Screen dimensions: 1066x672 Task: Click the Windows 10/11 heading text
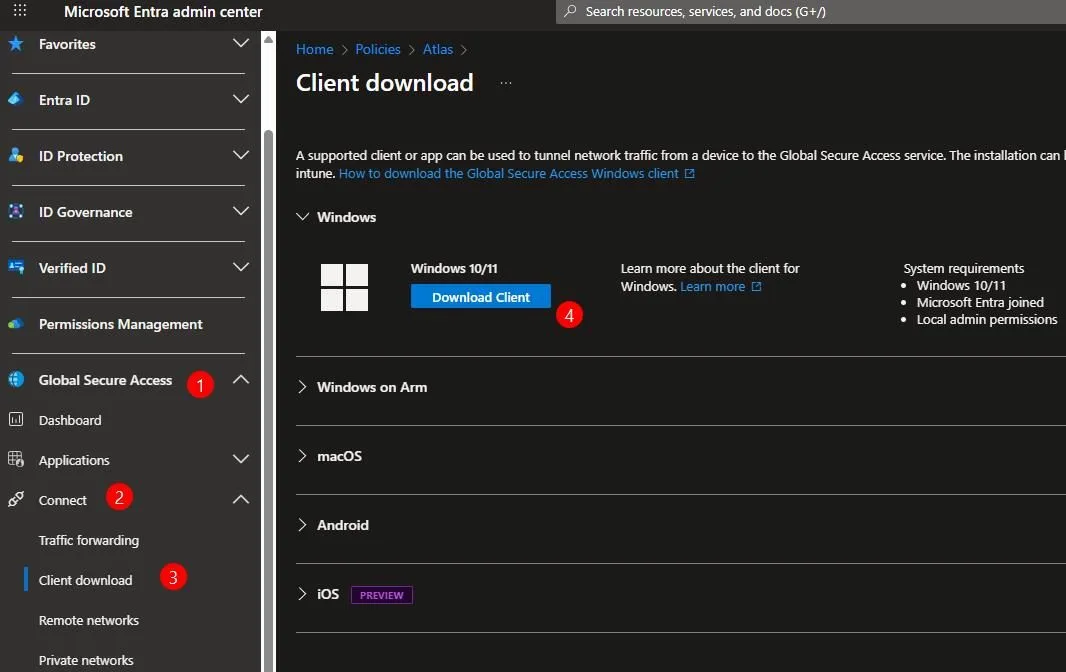[454, 269]
